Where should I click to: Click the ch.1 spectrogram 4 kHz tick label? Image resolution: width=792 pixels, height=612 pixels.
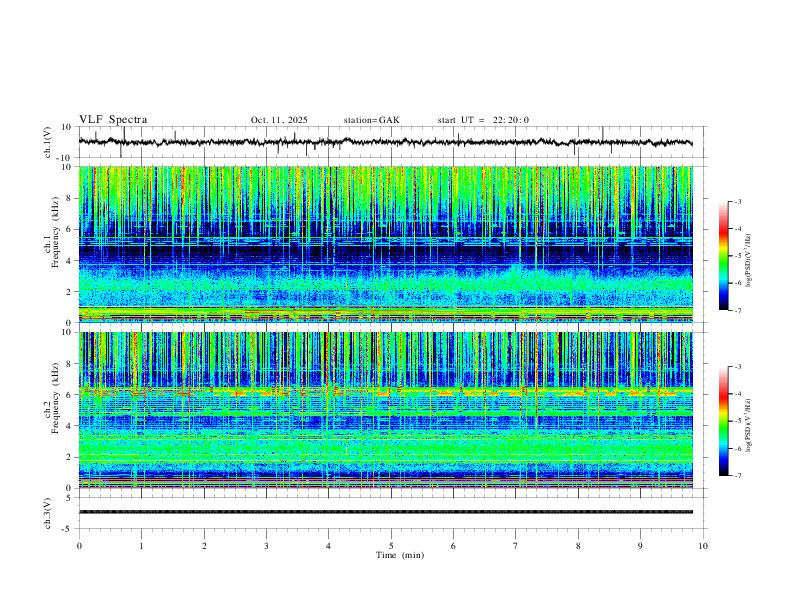[69, 261]
